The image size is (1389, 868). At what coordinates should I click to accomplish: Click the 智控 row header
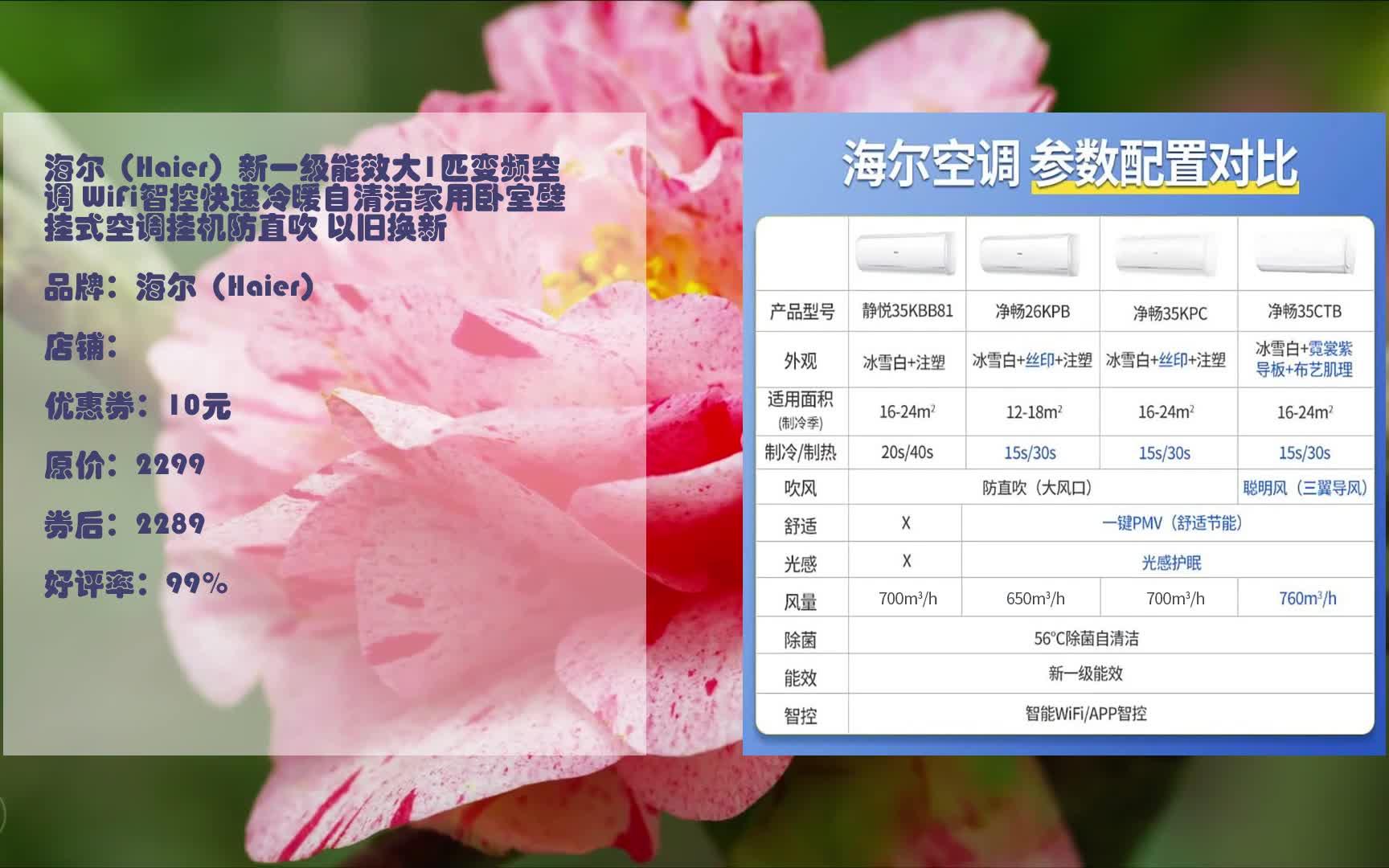click(801, 716)
